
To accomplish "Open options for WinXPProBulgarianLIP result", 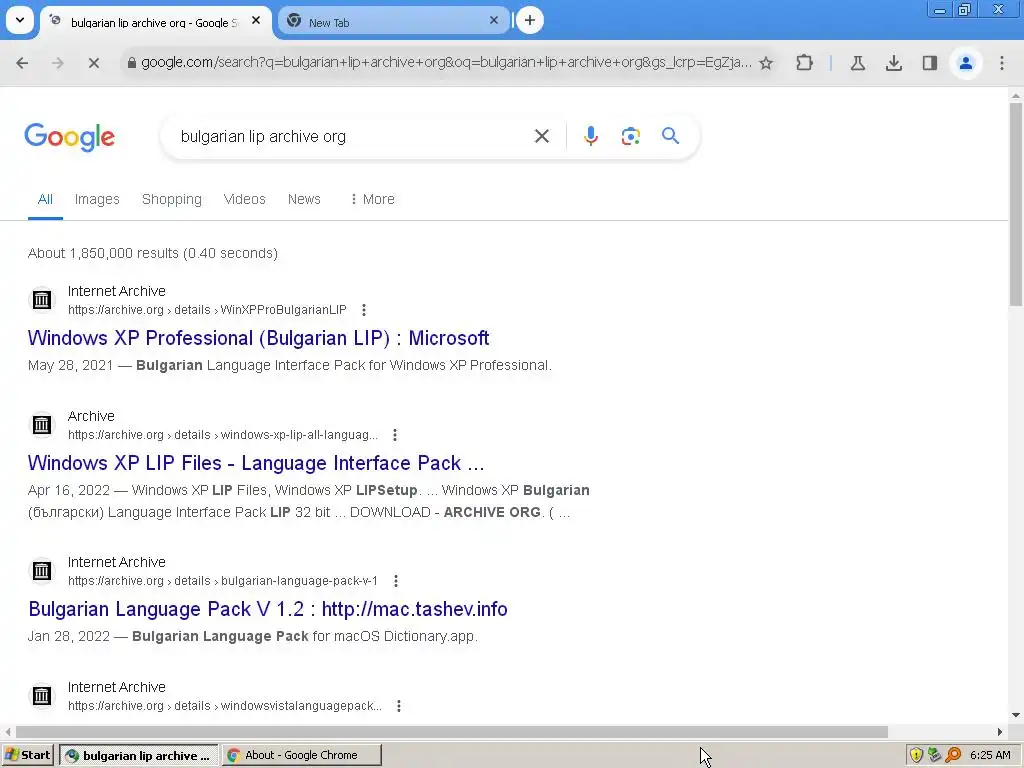I will (364, 310).
